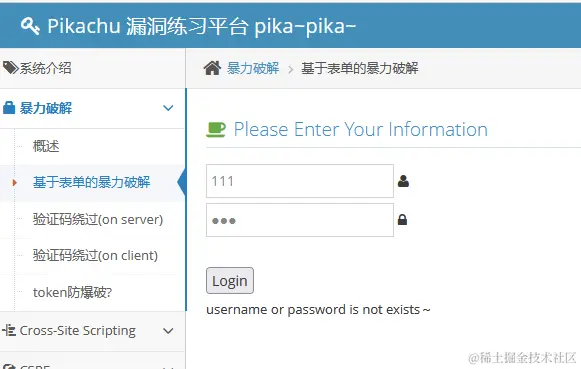Click the lock icon beside 暴力破解 menu

[x=9, y=108]
